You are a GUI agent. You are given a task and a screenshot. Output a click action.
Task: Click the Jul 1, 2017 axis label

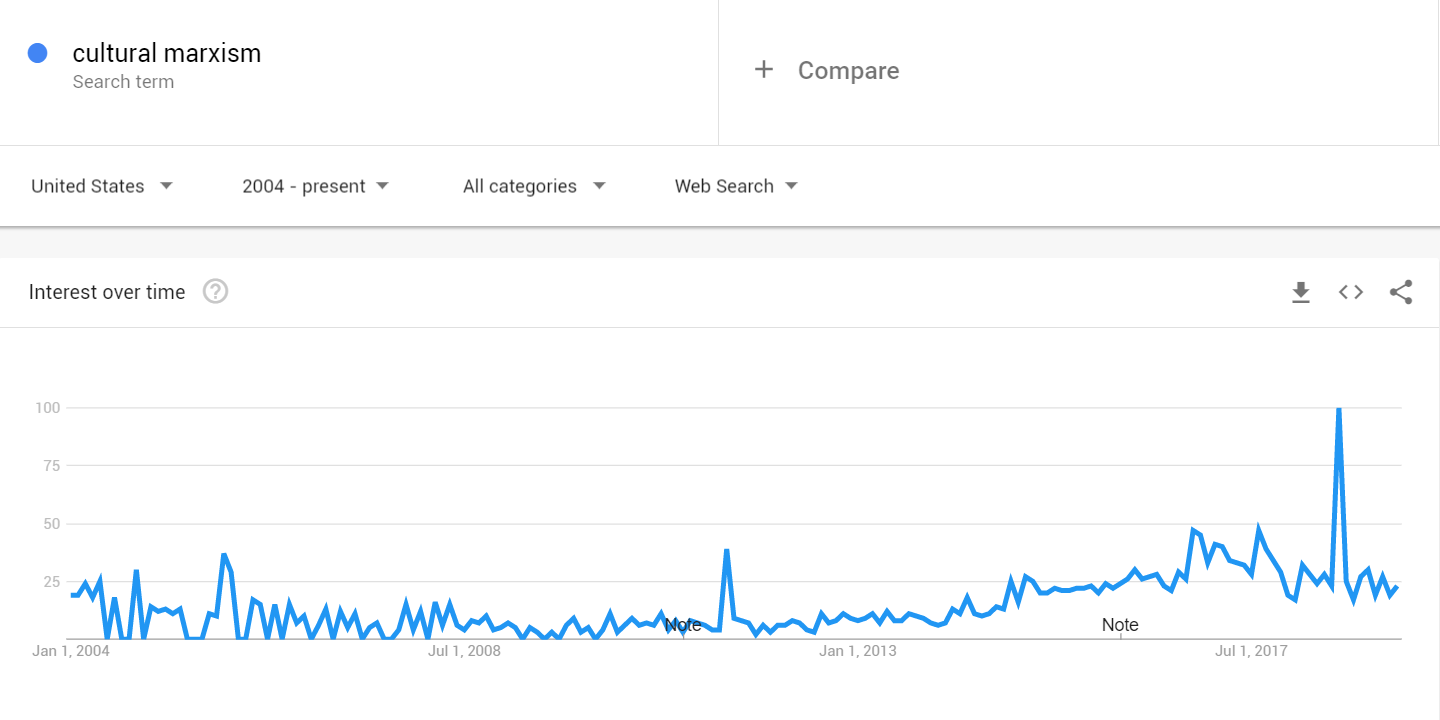pos(1251,651)
